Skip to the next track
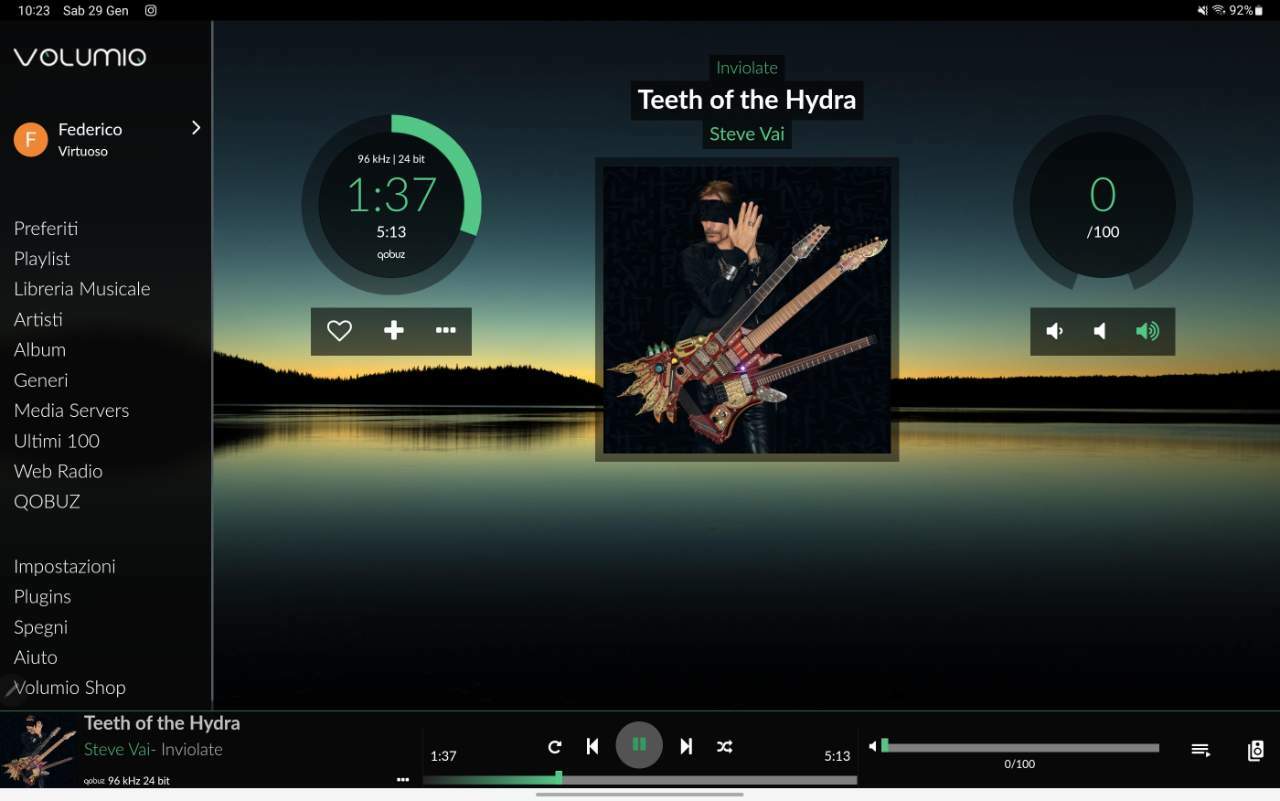Screen dimensions: 1280x801 point(686,746)
